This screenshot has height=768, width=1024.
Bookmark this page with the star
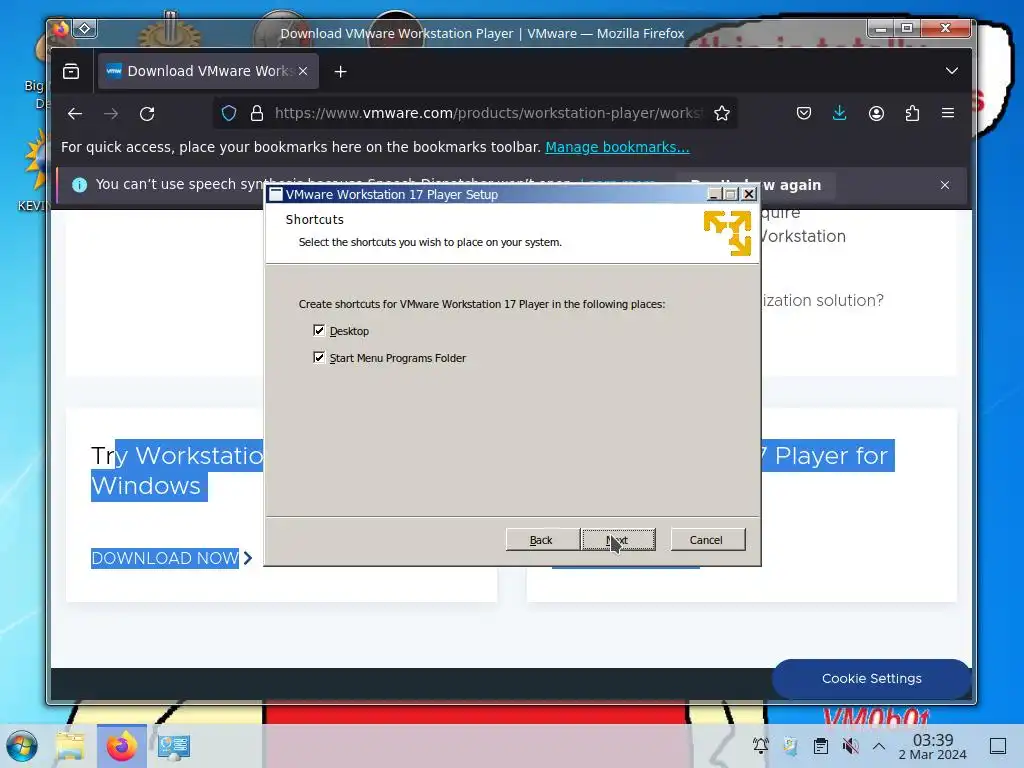tap(722, 114)
